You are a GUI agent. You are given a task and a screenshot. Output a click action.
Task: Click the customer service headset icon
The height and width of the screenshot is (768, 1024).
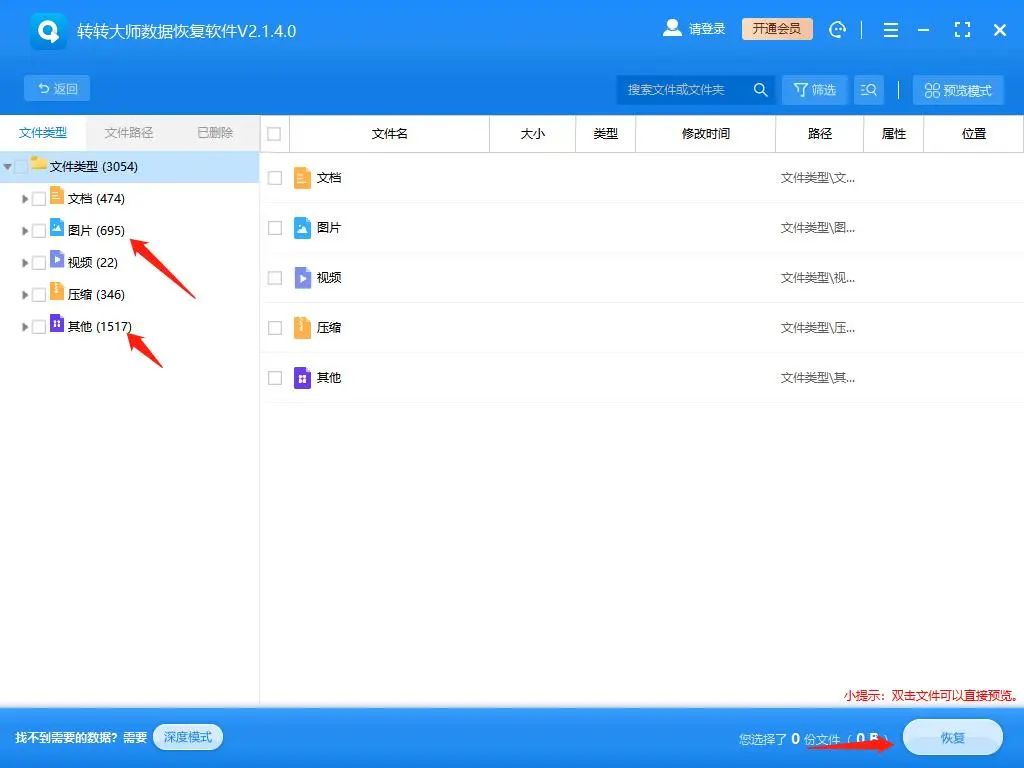pyautogui.click(x=837, y=29)
